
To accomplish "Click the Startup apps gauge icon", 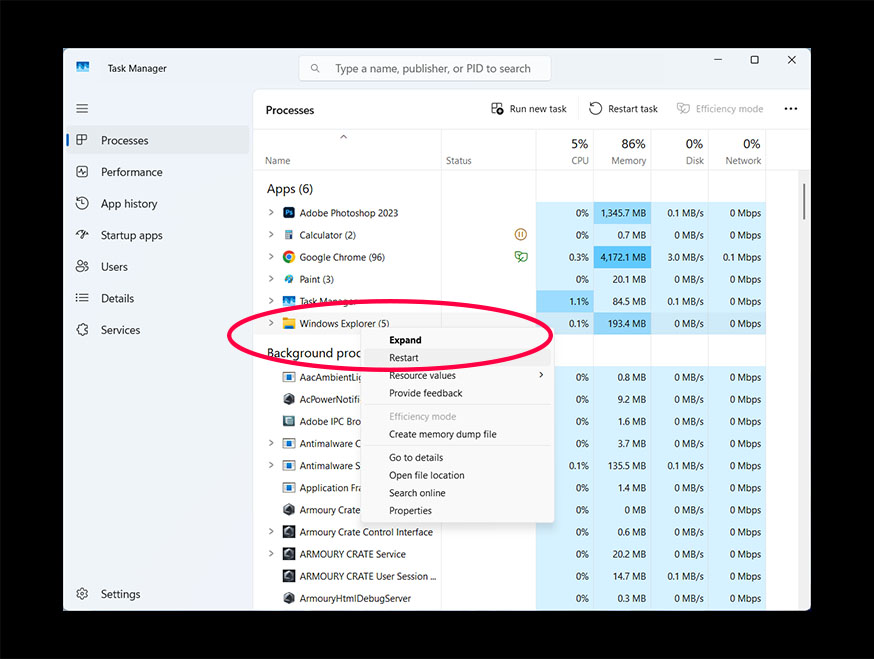I will (x=82, y=235).
